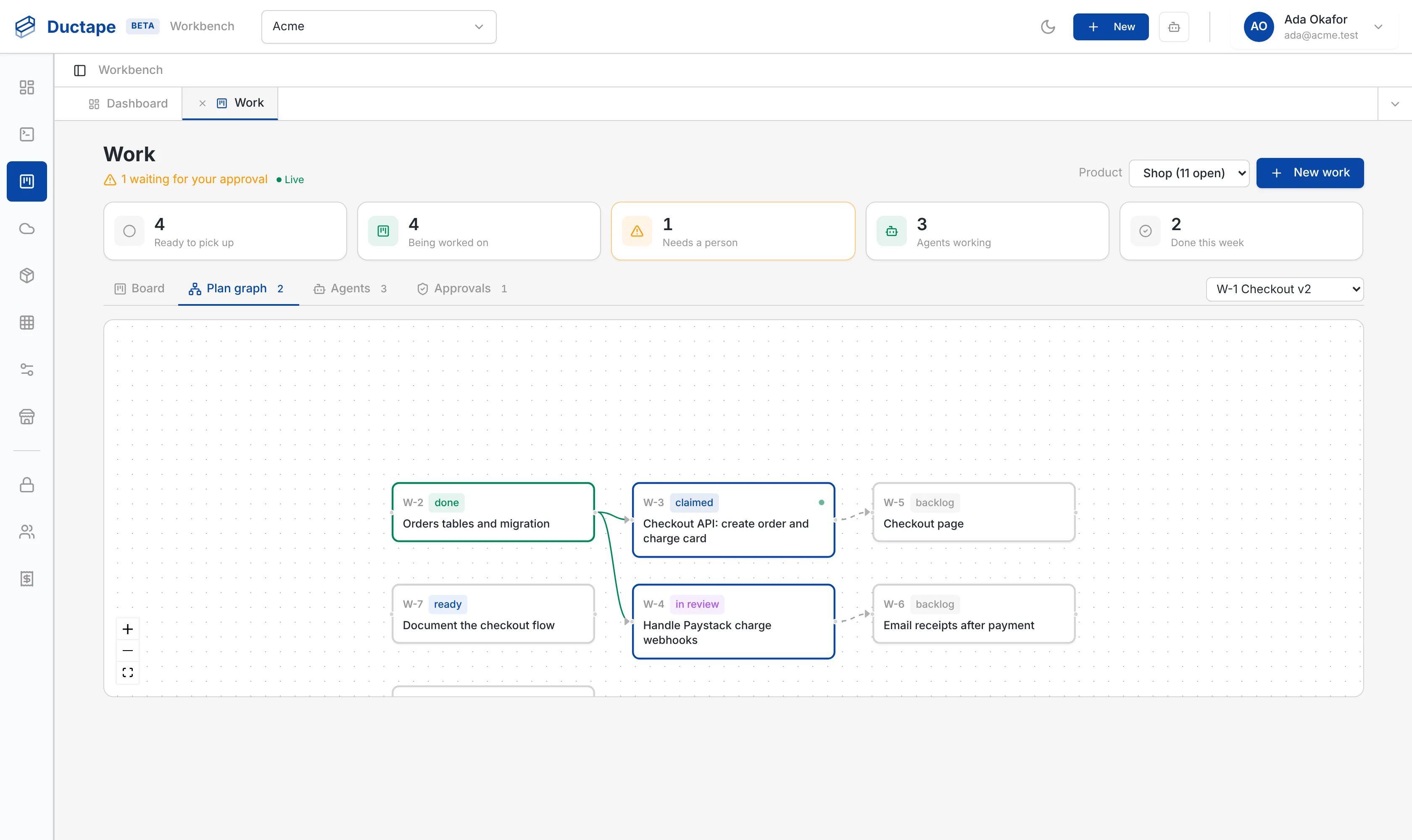Open the 'Needs a person' card
This screenshot has height=840, width=1412.
pos(733,231)
